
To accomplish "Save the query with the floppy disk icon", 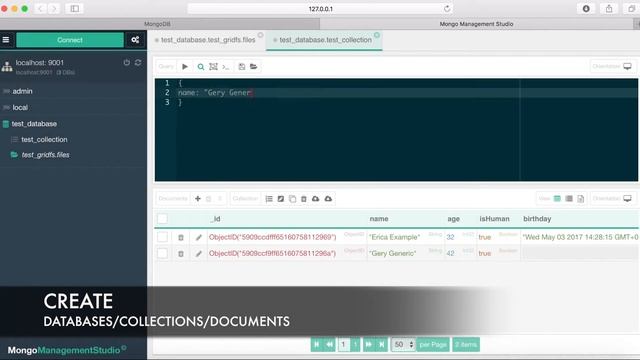I will (x=242, y=67).
